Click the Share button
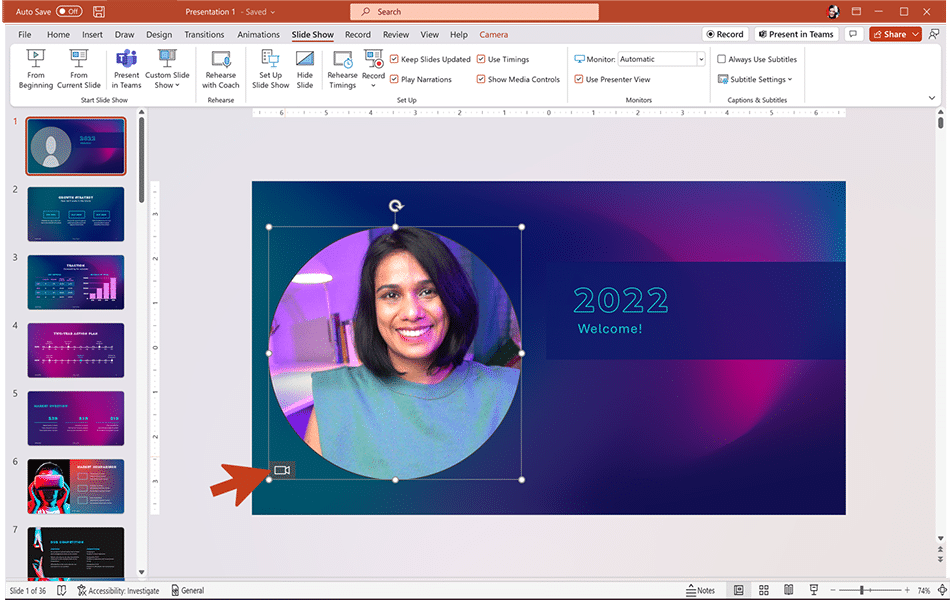The image size is (950, 600). tap(889, 35)
